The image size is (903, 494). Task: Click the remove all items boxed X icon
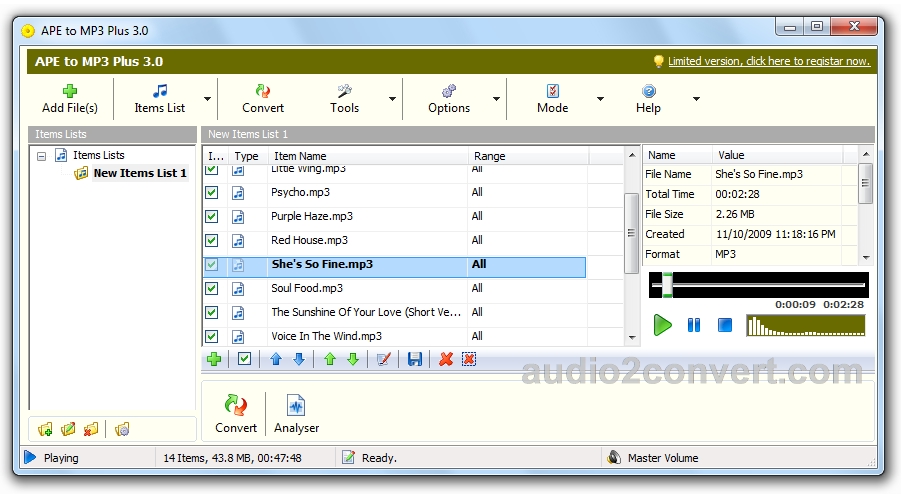(x=469, y=359)
